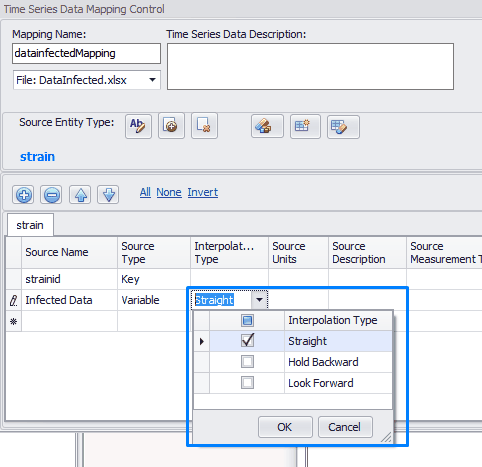The image size is (482, 467).
Task: Click the delete source entity type icon
Action: click(x=204, y=126)
